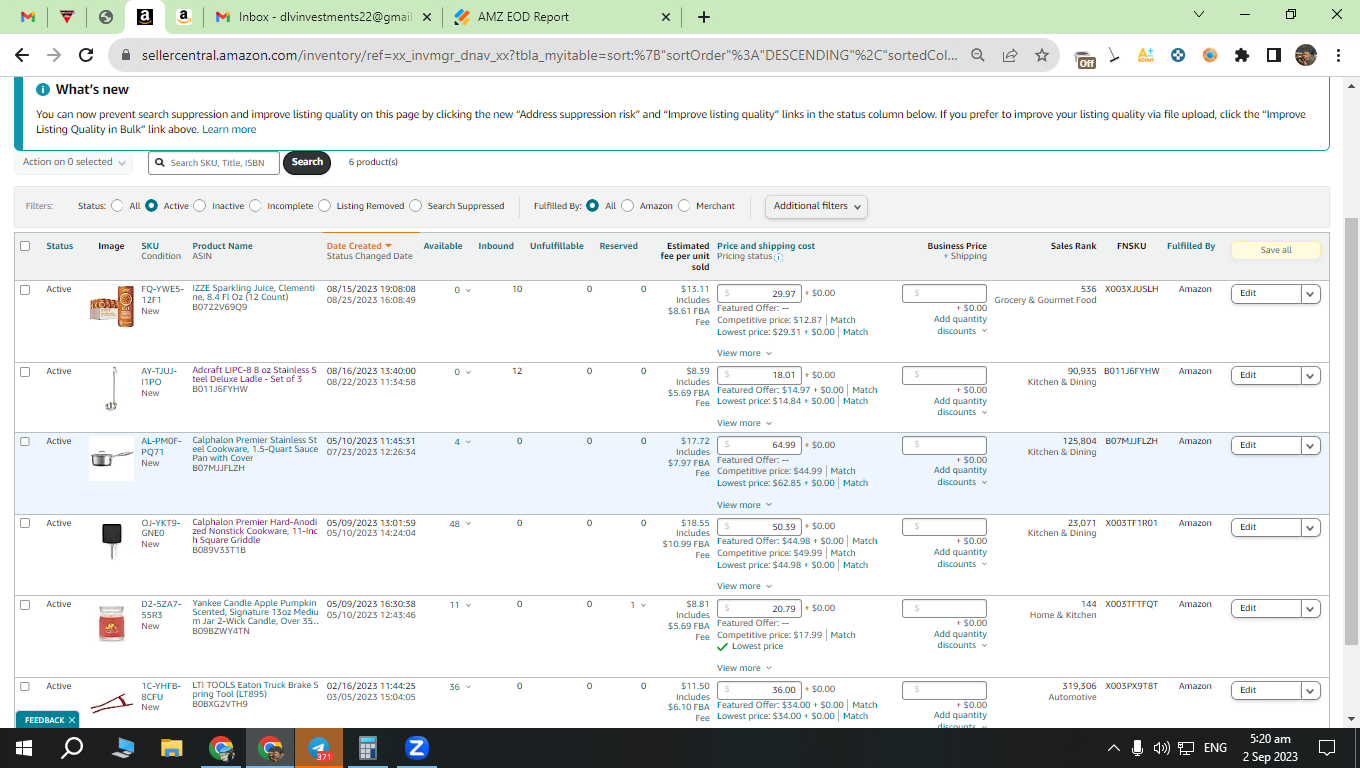
Task: Switch to the second Amazon tab
Action: [183, 17]
